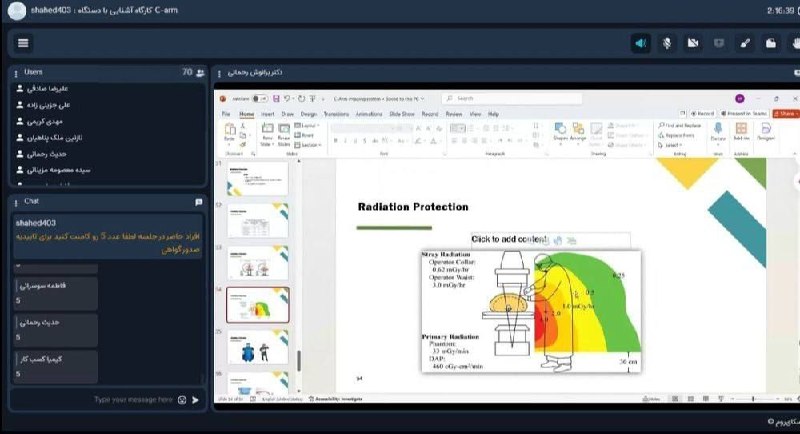Toggle the microphone icon
Viewport: 800px width, 434px height.
coord(666,43)
